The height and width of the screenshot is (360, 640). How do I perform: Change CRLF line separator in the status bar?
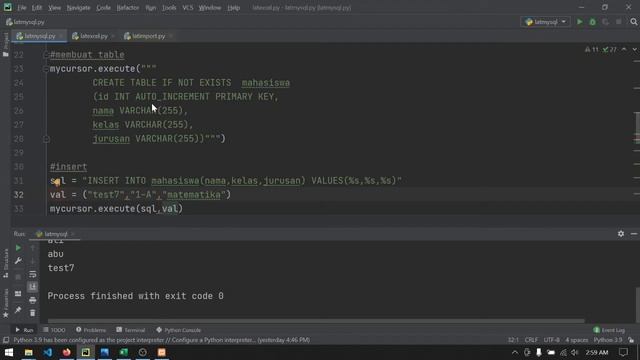[531, 340]
